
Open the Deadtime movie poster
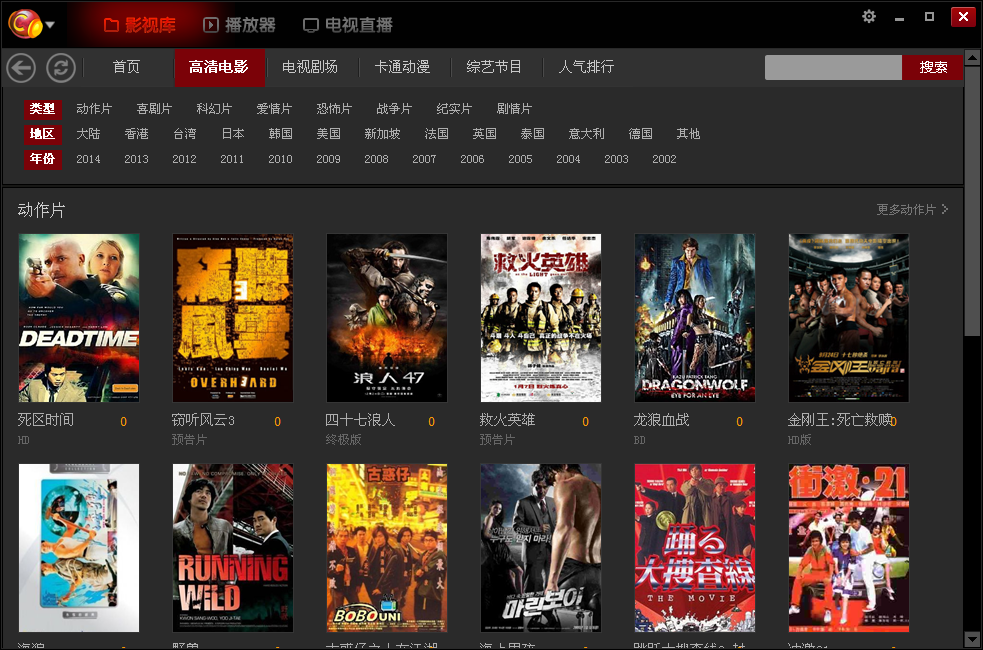click(x=79, y=318)
